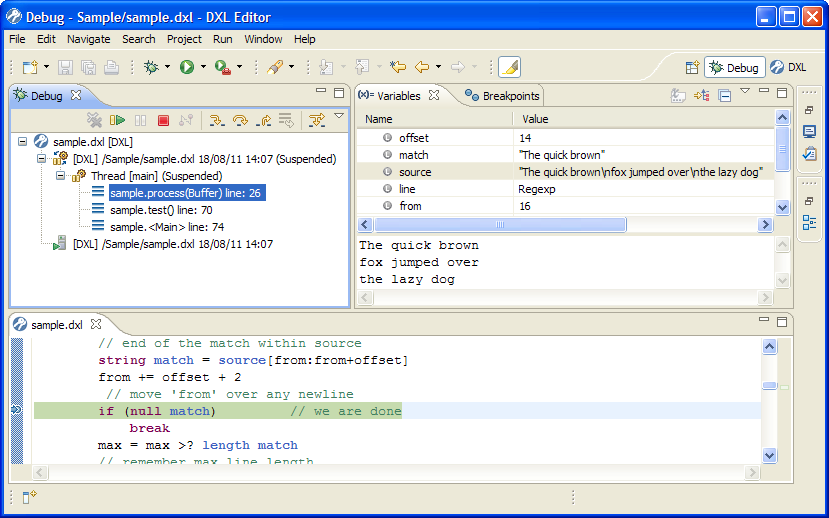Switch to the Breakpoints tab
Screen dimensions: 829x518
coord(502,96)
